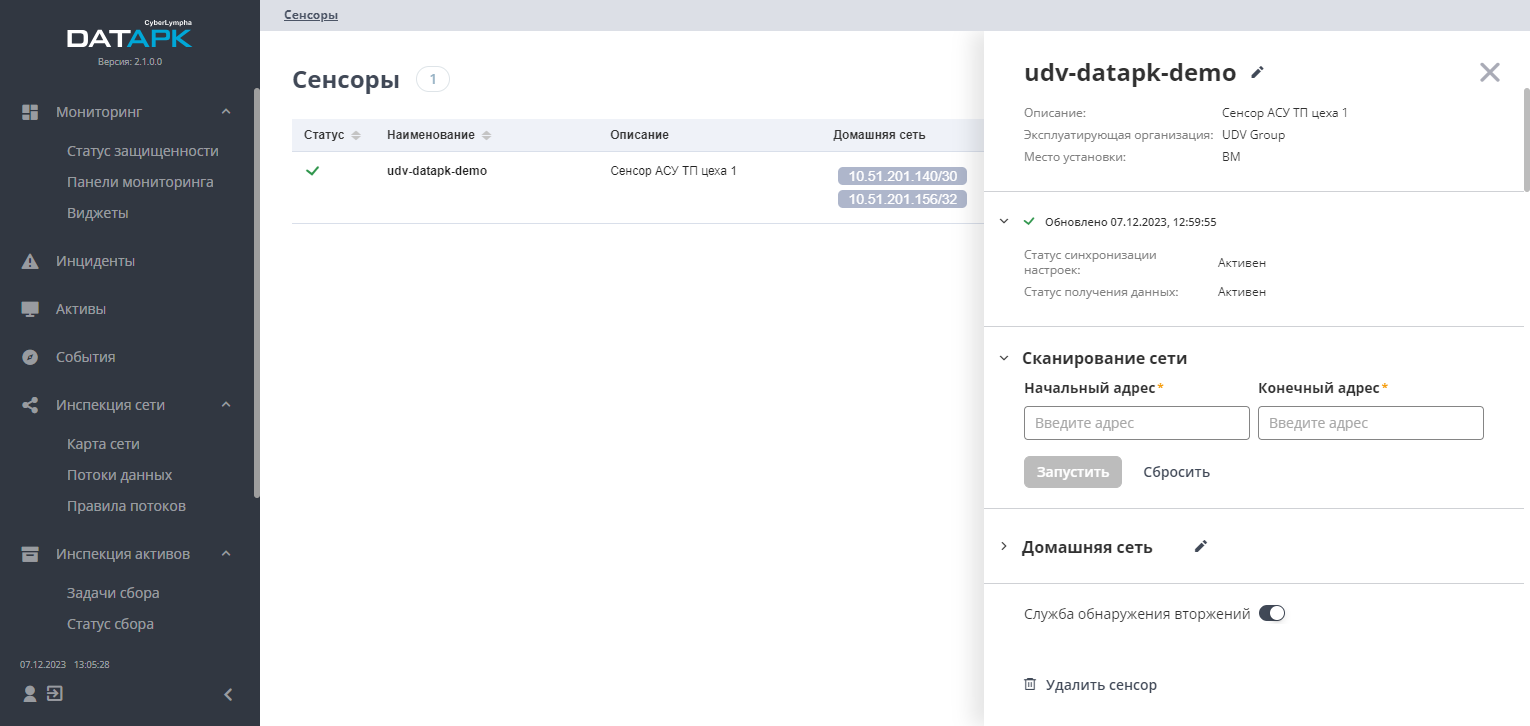Go to Статус защищенности page
The height and width of the screenshot is (726, 1530).
(x=142, y=151)
